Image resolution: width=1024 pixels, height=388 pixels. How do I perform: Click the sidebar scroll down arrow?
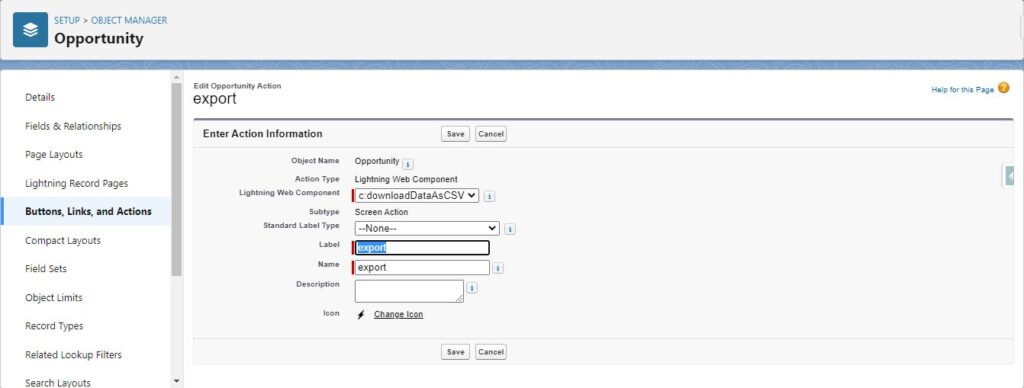pos(176,381)
